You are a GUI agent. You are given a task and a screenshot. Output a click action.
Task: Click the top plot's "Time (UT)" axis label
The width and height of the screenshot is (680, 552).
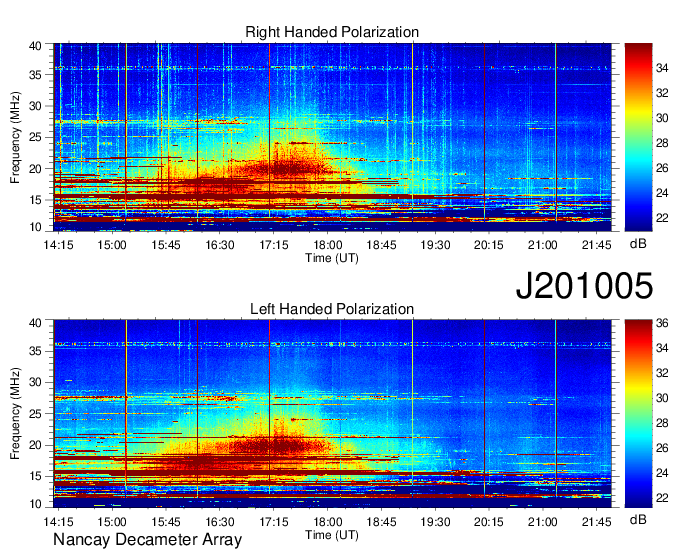pos(332,258)
